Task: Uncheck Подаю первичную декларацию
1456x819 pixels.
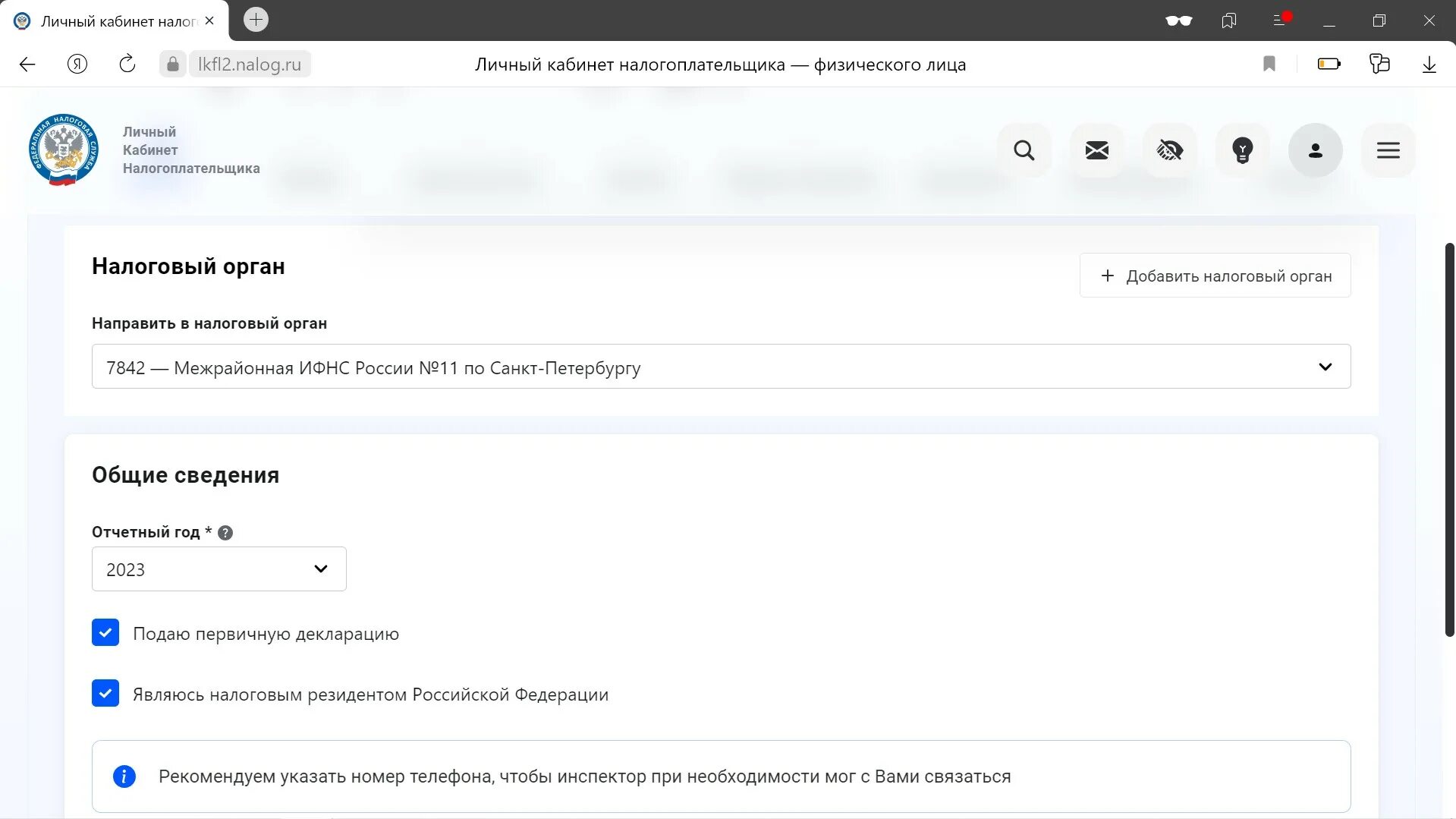Action: point(105,632)
